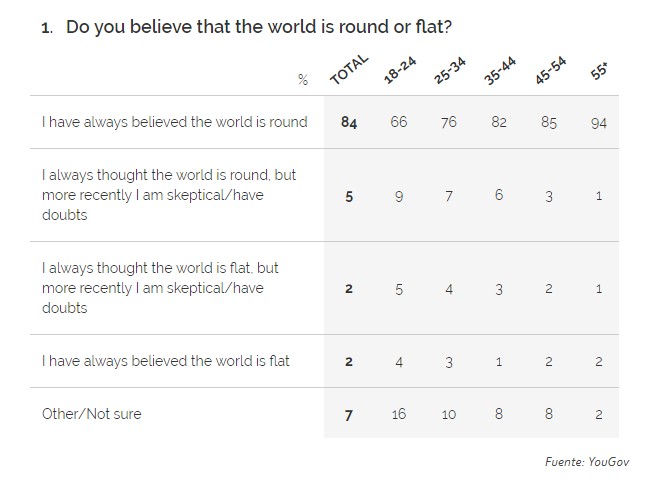Select the 35-44 age column header
The height and width of the screenshot is (494, 650).
pos(499,72)
